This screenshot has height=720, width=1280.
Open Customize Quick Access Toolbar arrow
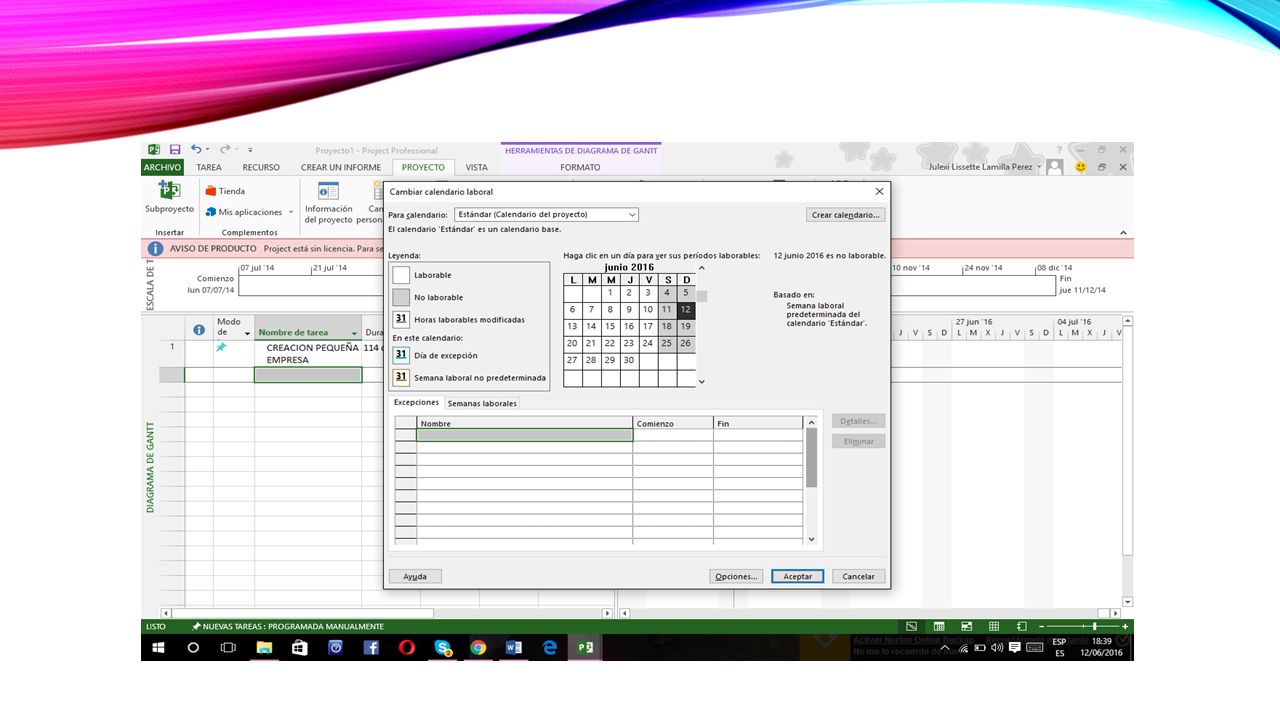pos(250,150)
